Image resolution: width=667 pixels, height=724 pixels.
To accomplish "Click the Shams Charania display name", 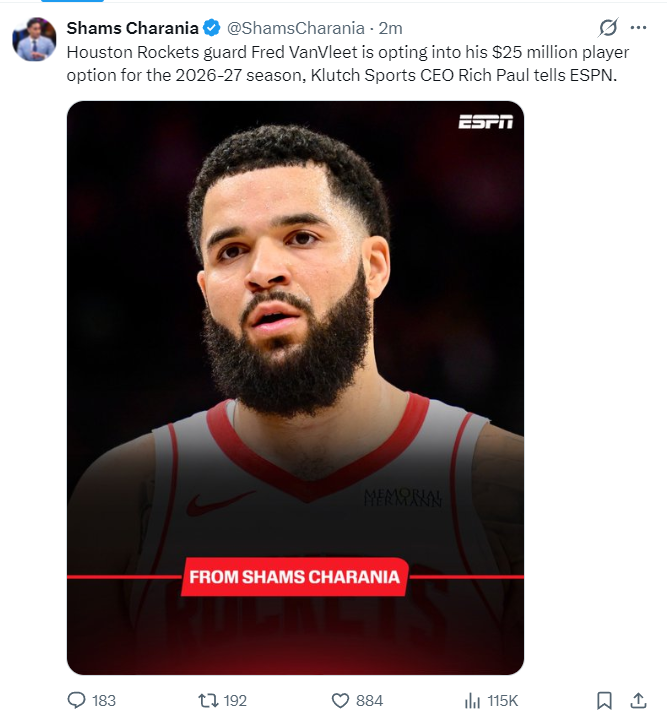I will [x=132, y=28].
